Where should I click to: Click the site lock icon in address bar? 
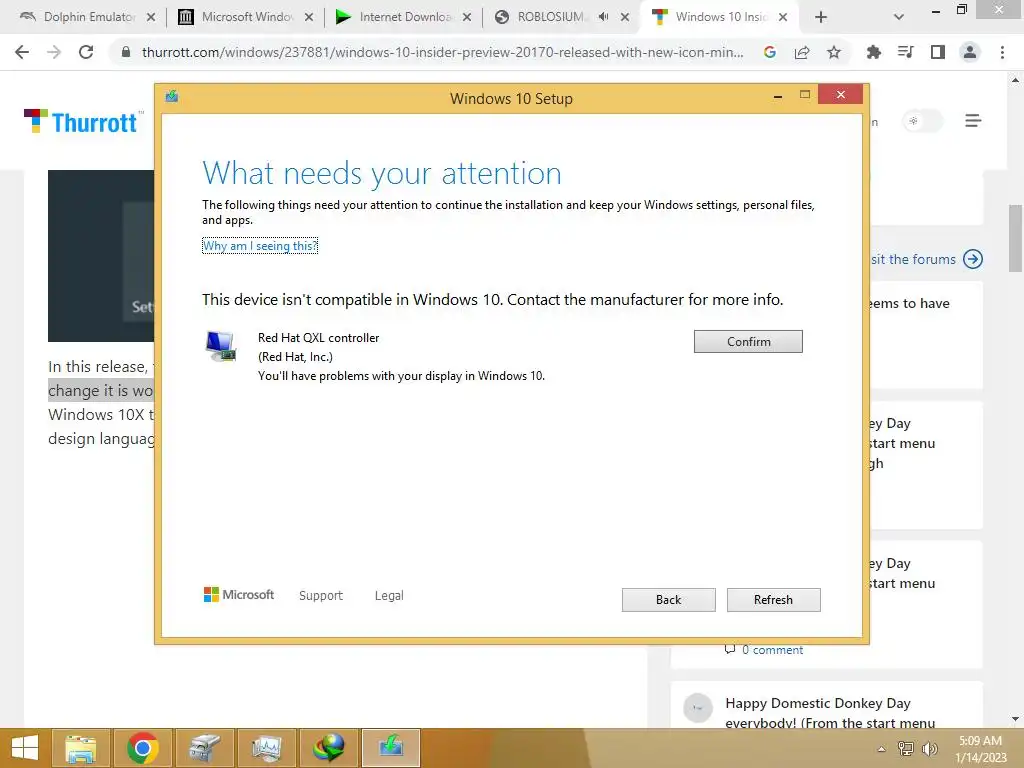click(126, 52)
